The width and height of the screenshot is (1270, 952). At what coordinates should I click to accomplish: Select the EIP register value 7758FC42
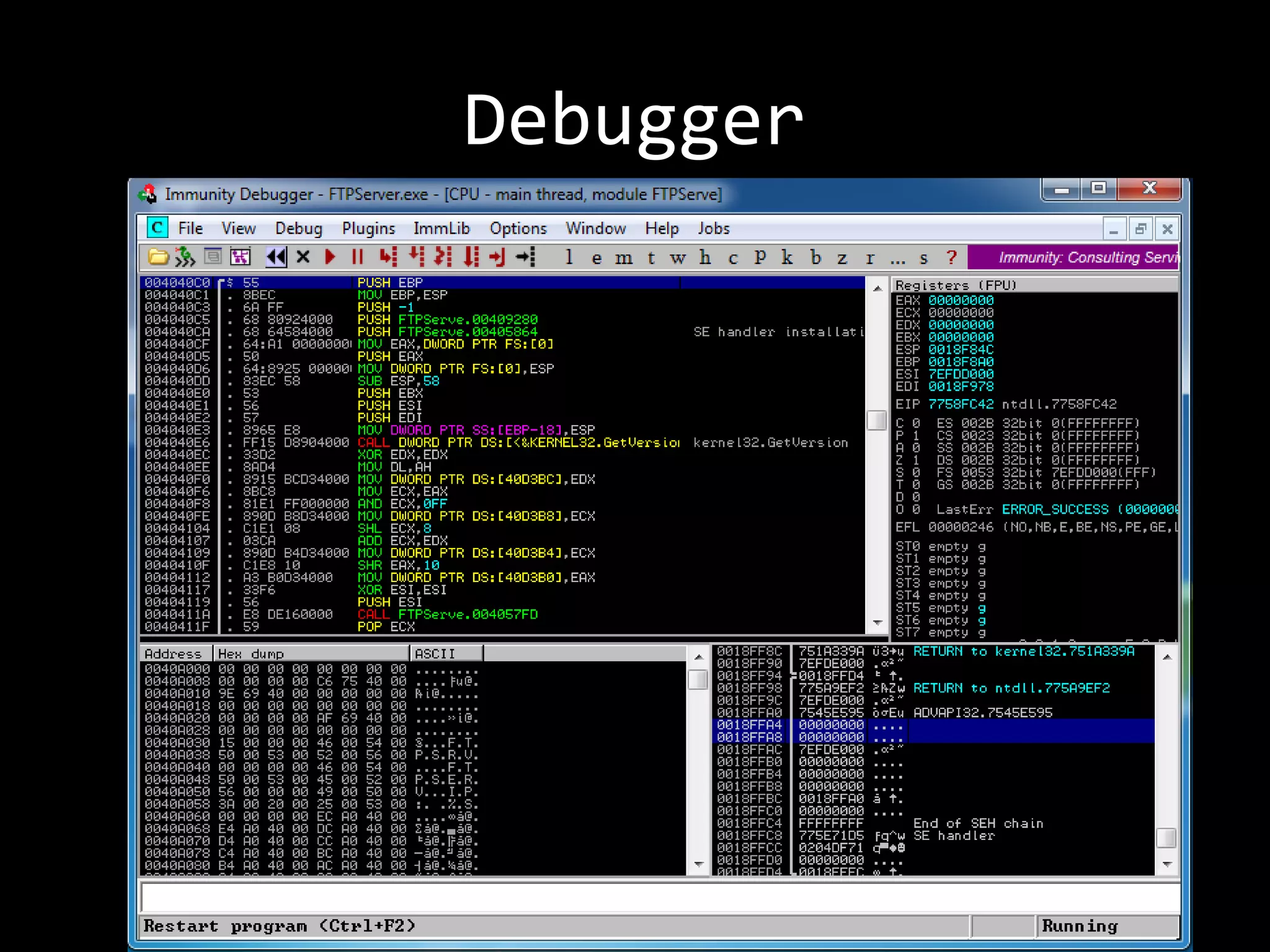tap(961, 404)
